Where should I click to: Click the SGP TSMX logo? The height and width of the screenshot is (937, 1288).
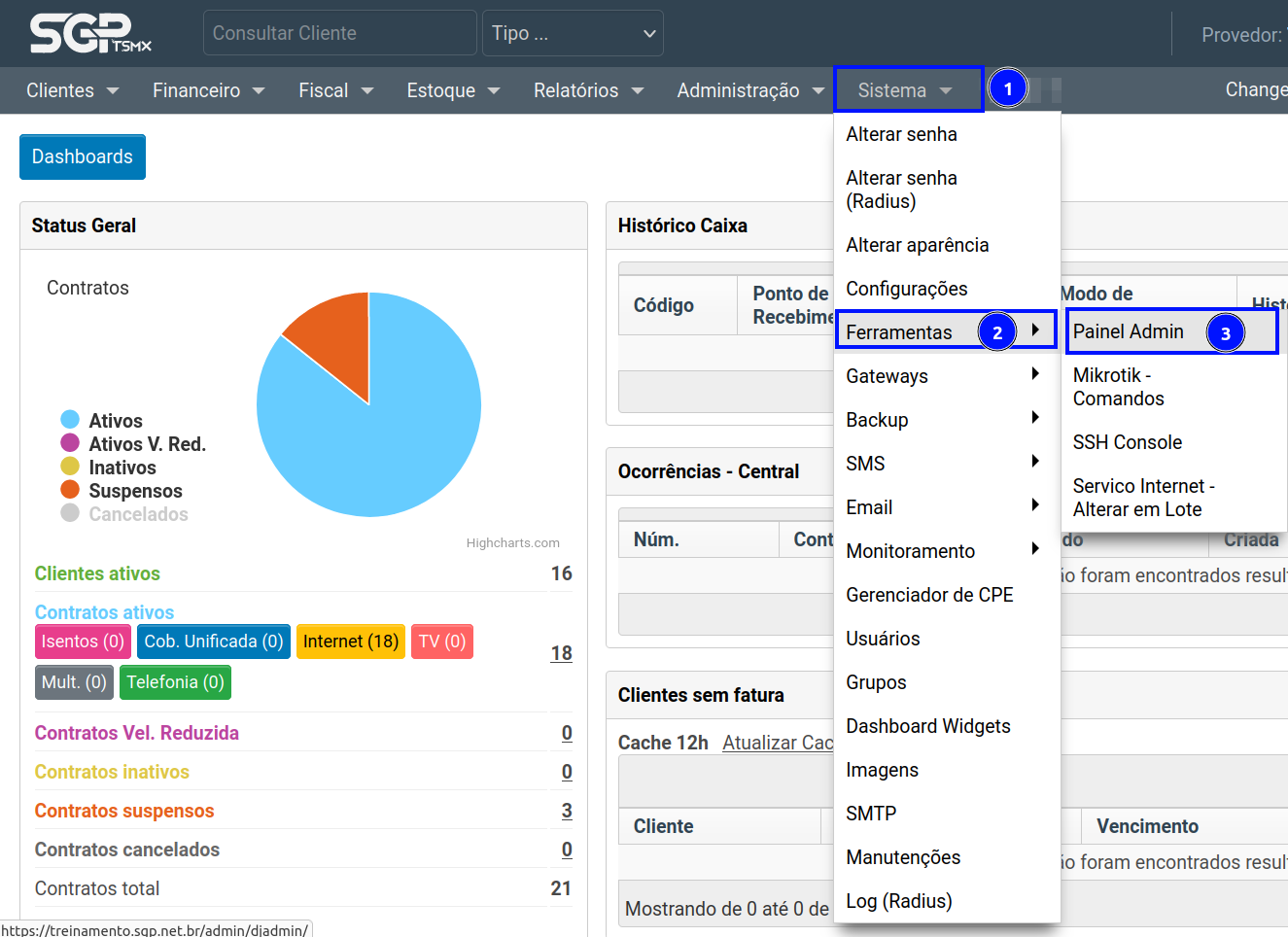(x=89, y=33)
